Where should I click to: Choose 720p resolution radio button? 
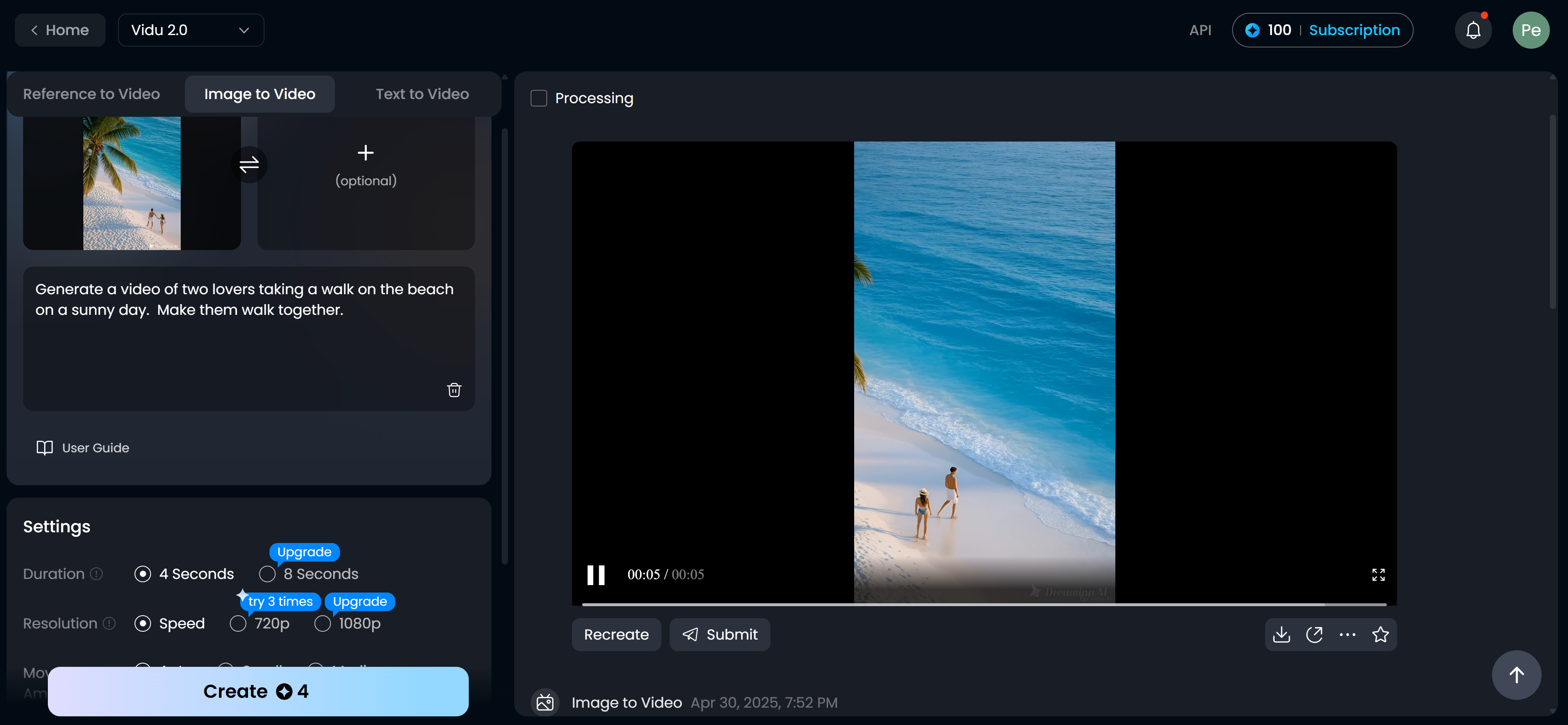click(x=238, y=623)
